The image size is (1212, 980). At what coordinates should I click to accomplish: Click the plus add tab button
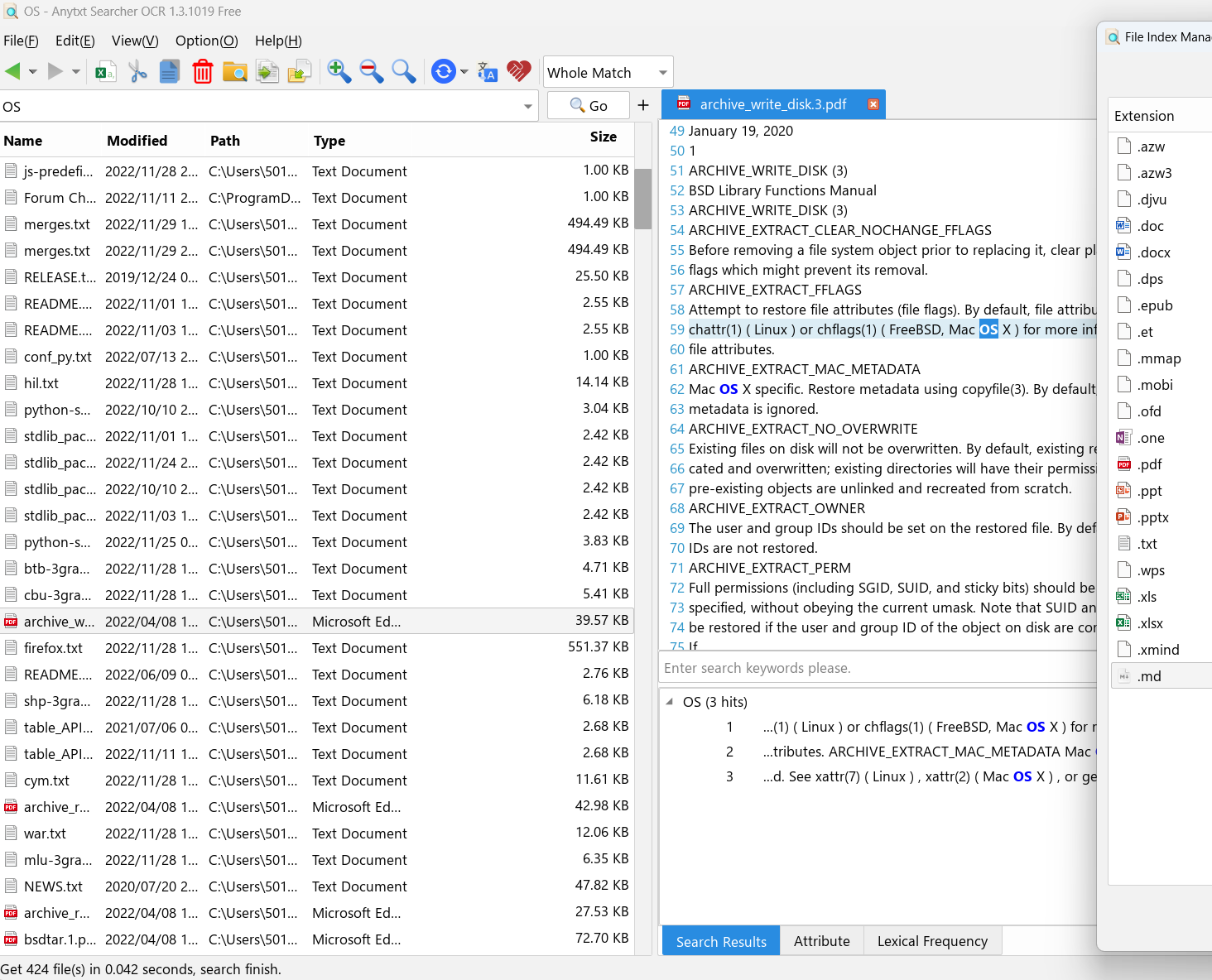(x=643, y=105)
